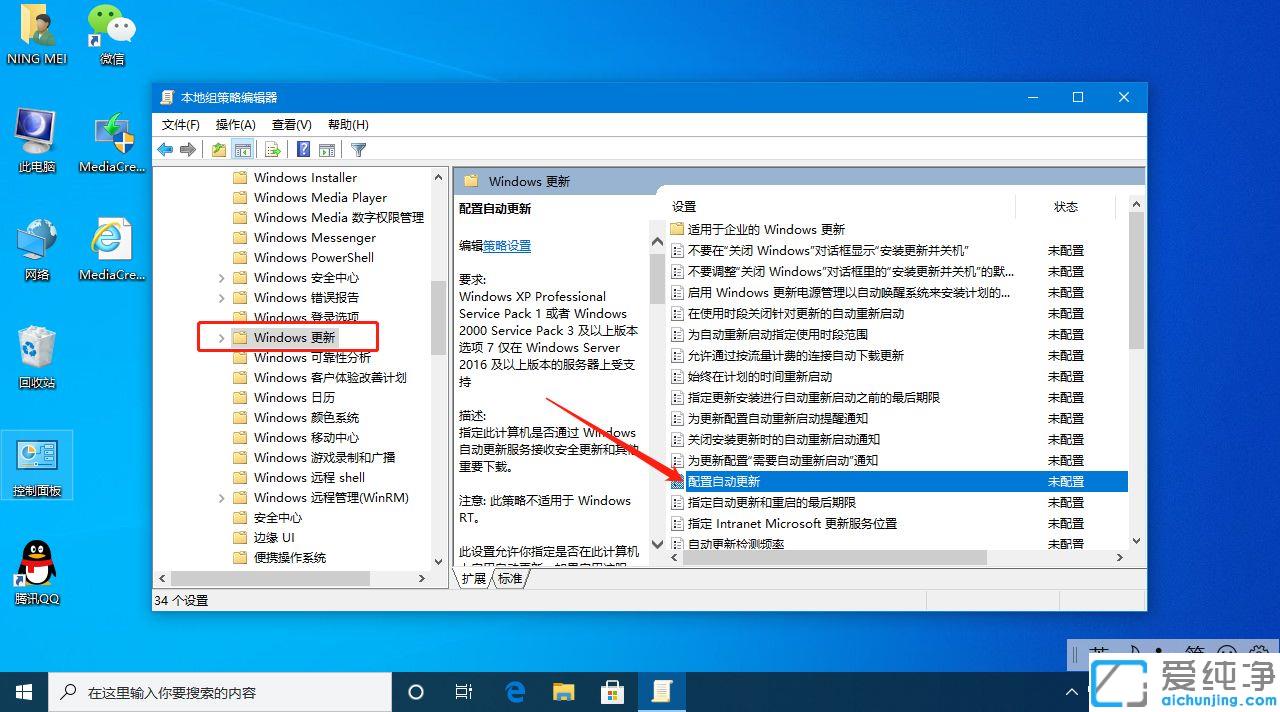Click the forward navigation arrow in the toolbar
The height and width of the screenshot is (712, 1280).
pyautogui.click(x=189, y=149)
